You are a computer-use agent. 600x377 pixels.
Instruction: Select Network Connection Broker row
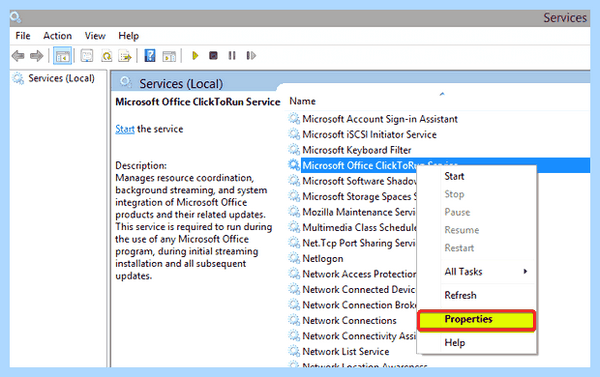[x=359, y=305]
